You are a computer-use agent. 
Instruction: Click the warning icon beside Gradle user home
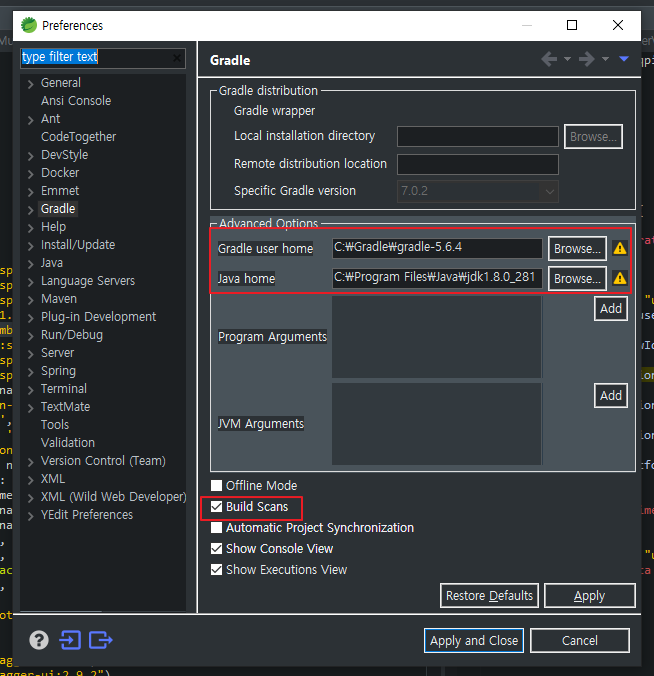pyautogui.click(x=620, y=248)
